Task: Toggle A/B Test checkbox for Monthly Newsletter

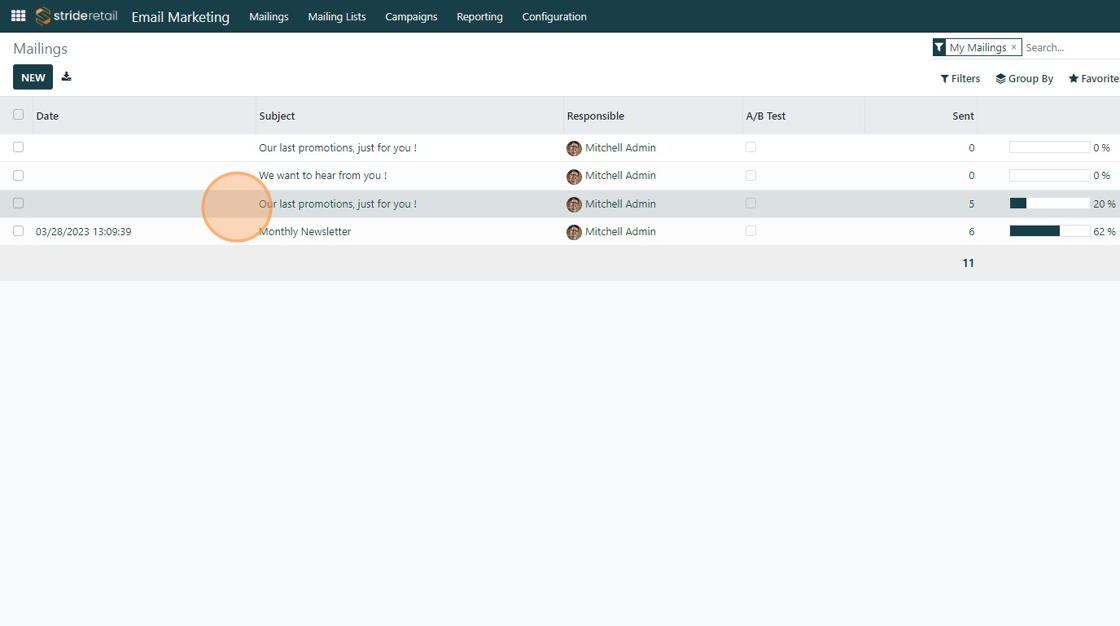Action: (x=751, y=231)
